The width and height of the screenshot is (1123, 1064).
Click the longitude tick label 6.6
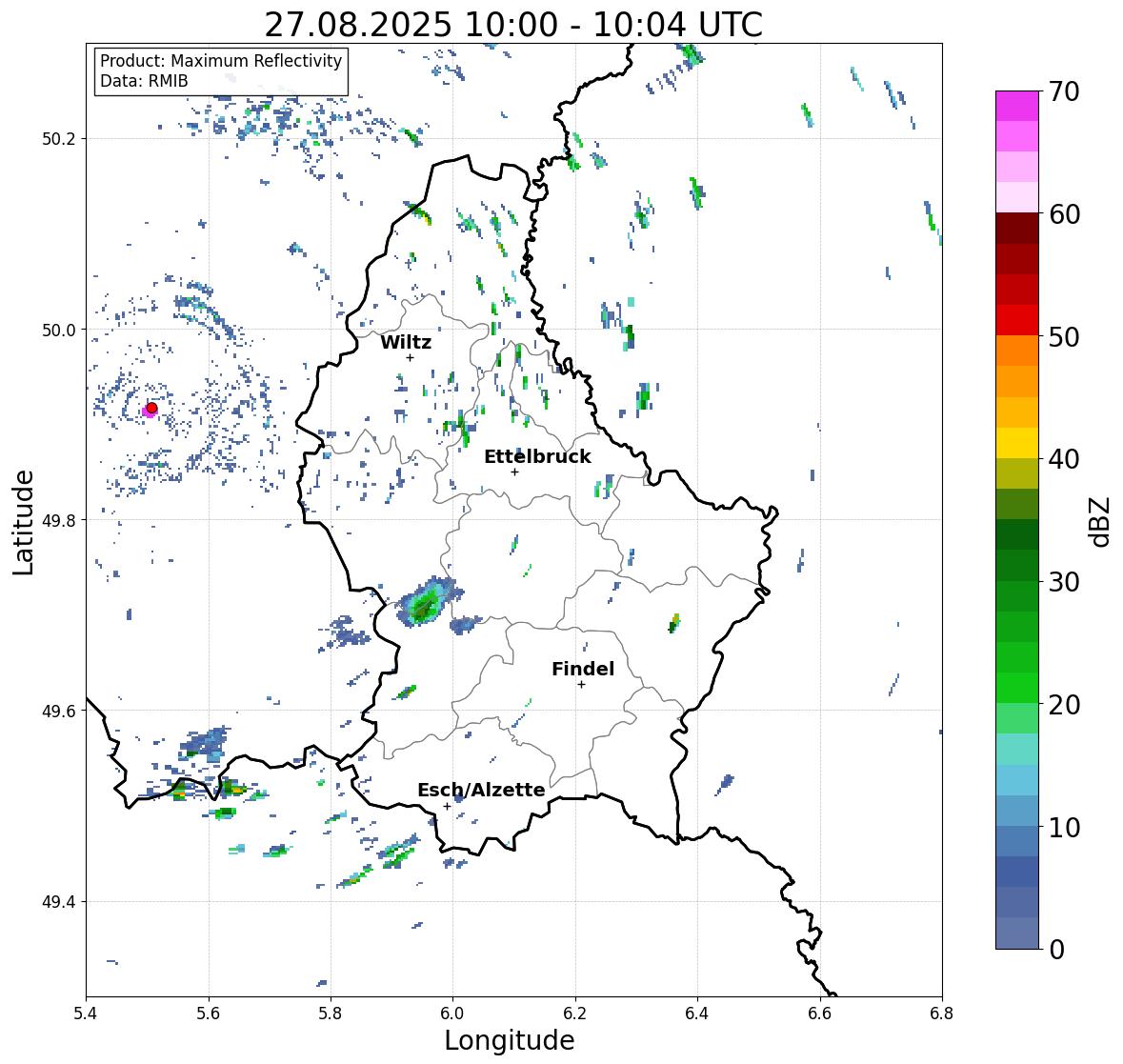point(820,1014)
